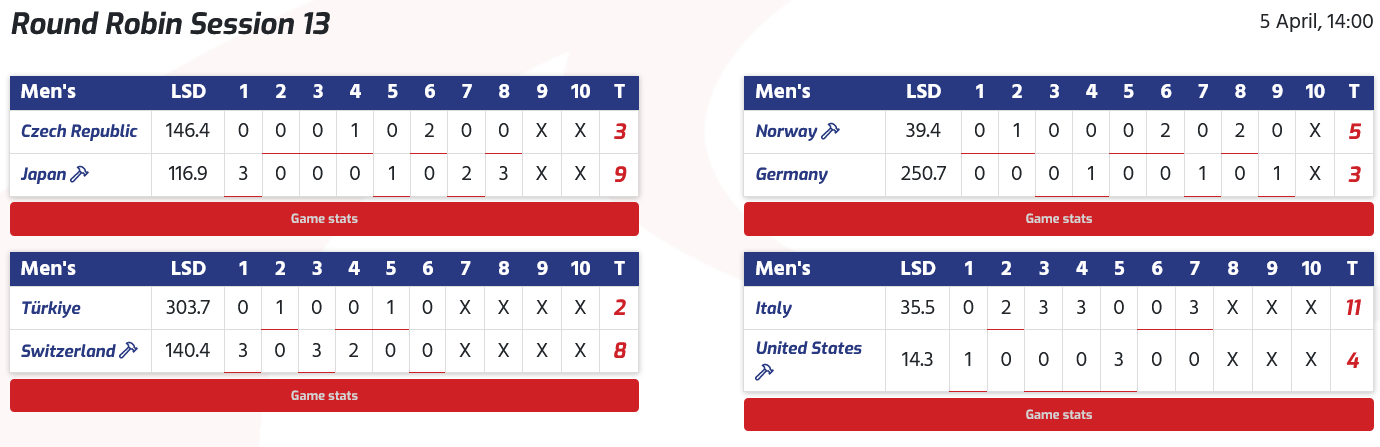The width and height of the screenshot is (1380, 447).
Task: Click the hammer icon beside Switzerland
Action: click(128, 351)
